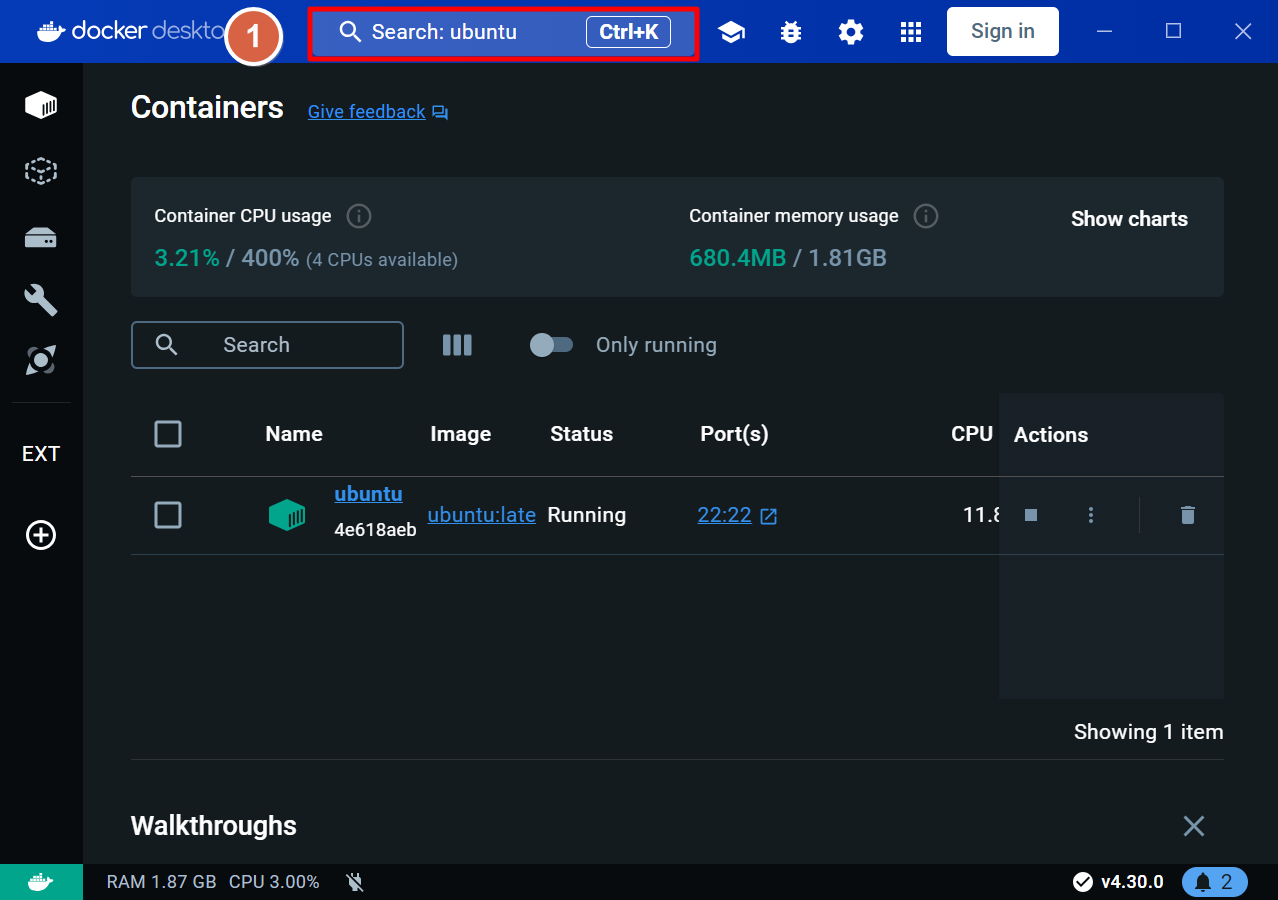The height and width of the screenshot is (900, 1278).
Task: Click the Walkthroughs heading
Action: click(x=214, y=826)
